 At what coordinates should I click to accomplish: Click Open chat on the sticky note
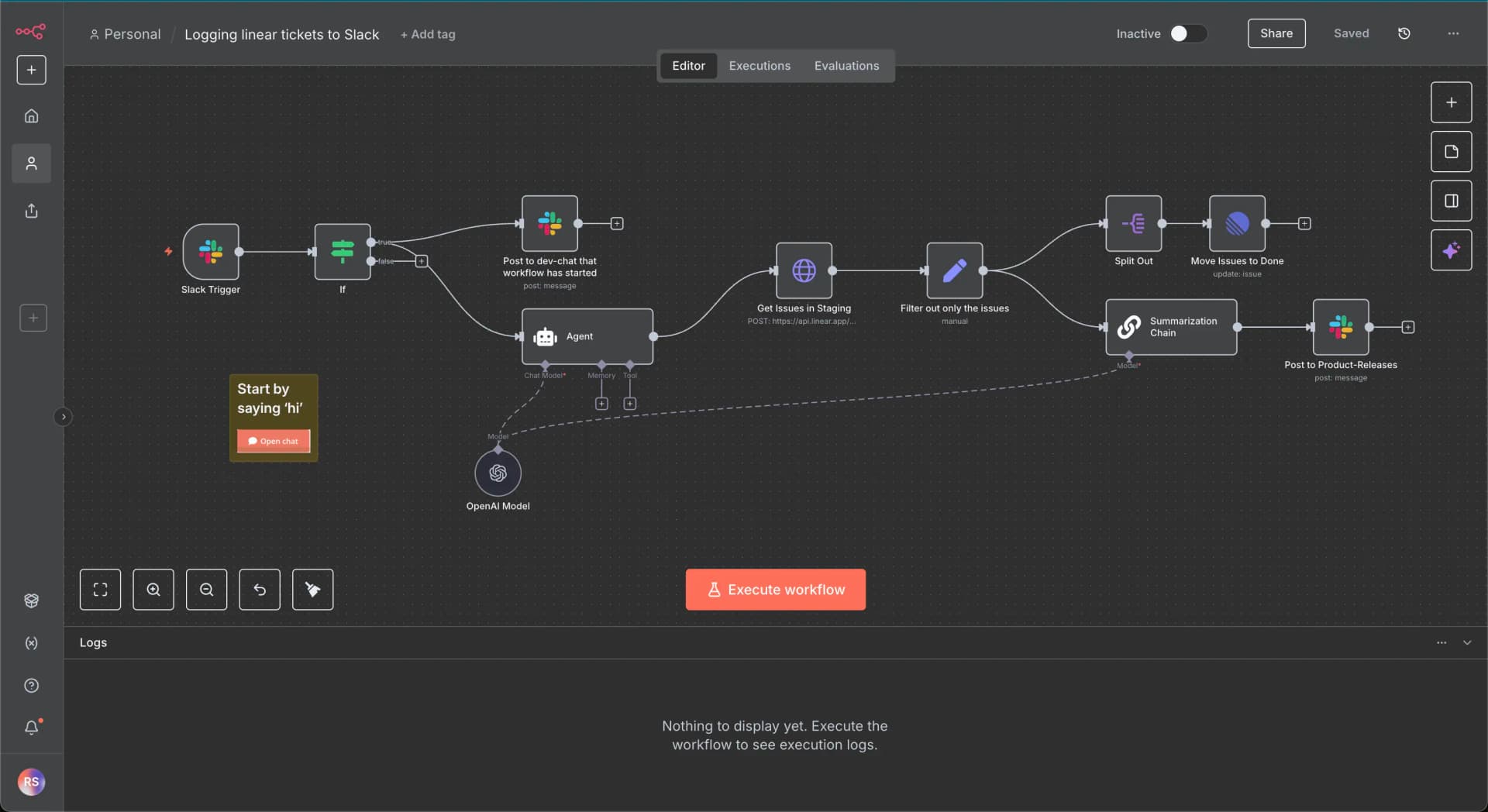pyautogui.click(x=274, y=441)
